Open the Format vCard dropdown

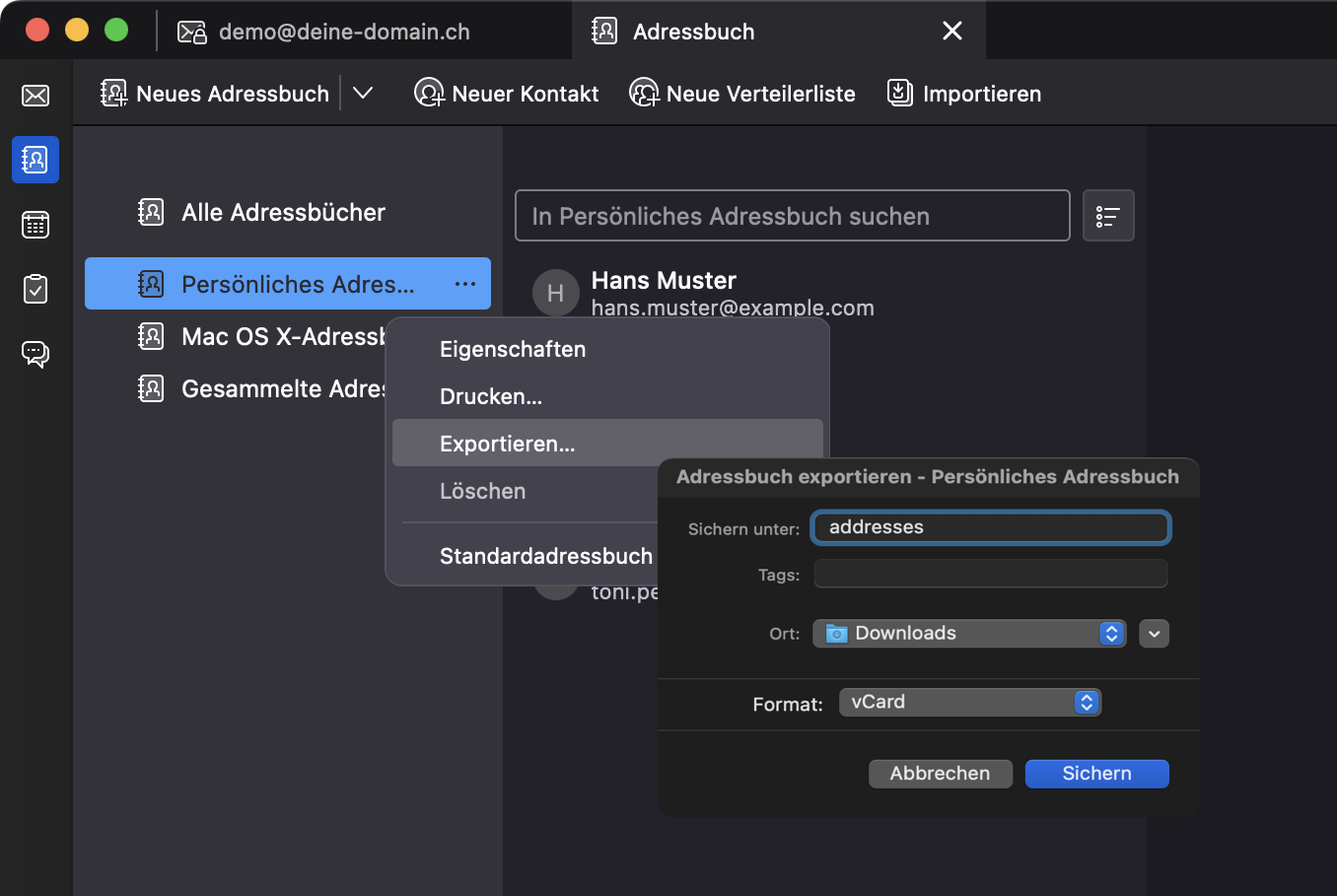[970, 702]
